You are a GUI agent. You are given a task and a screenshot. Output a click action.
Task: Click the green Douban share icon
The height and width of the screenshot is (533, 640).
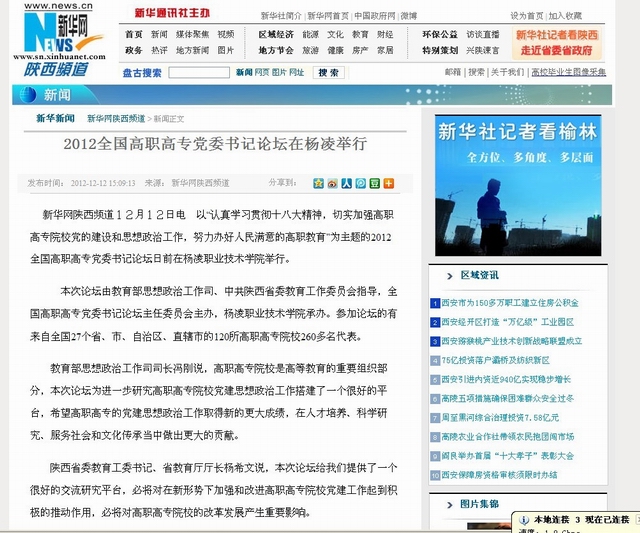(374, 184)
